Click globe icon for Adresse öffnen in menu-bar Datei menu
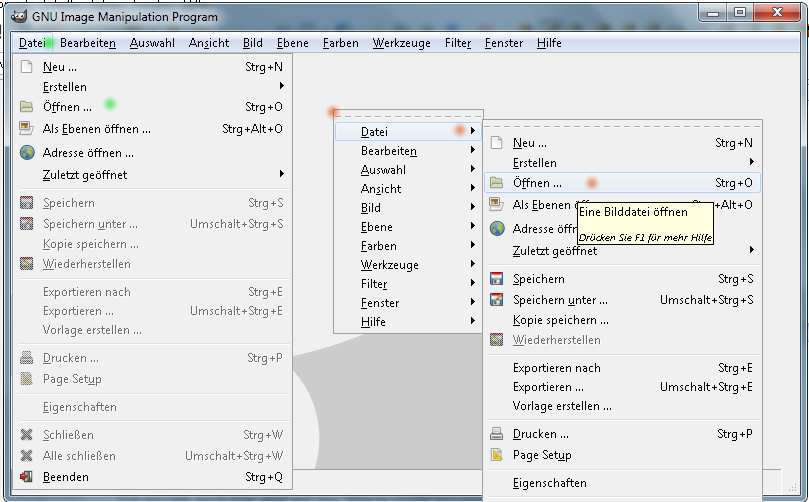 point(27,153)
